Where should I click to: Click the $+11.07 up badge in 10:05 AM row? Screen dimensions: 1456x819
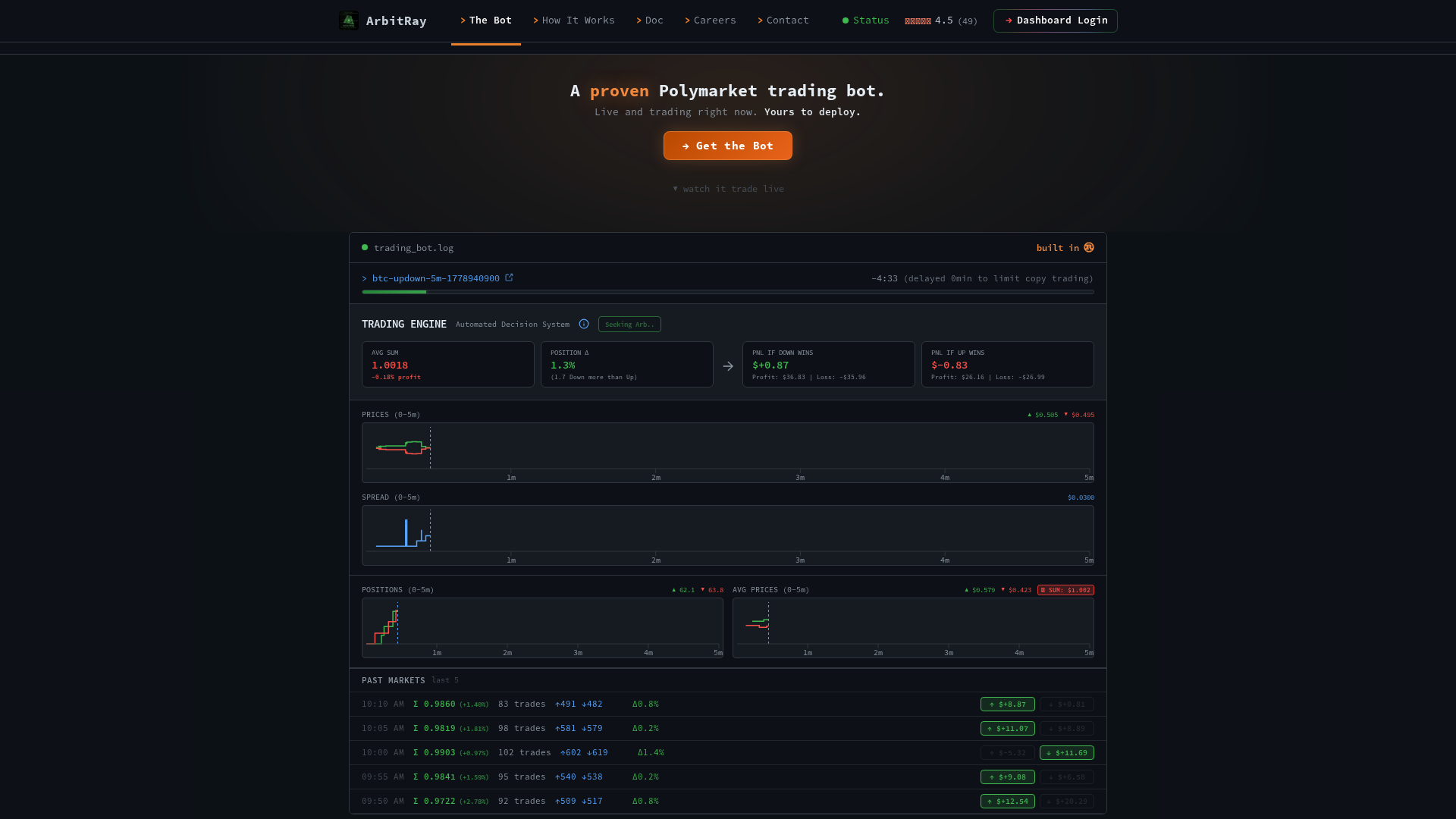click(x=1008, y=729)
